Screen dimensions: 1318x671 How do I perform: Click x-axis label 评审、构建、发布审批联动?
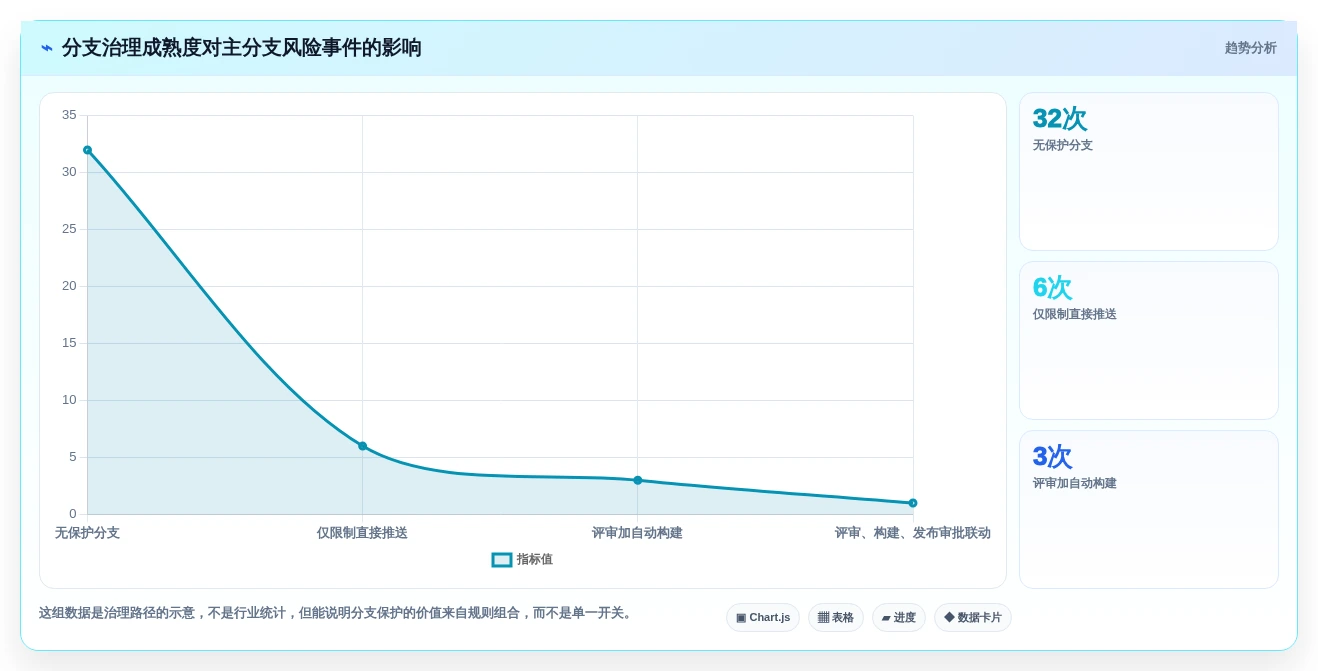913,533
